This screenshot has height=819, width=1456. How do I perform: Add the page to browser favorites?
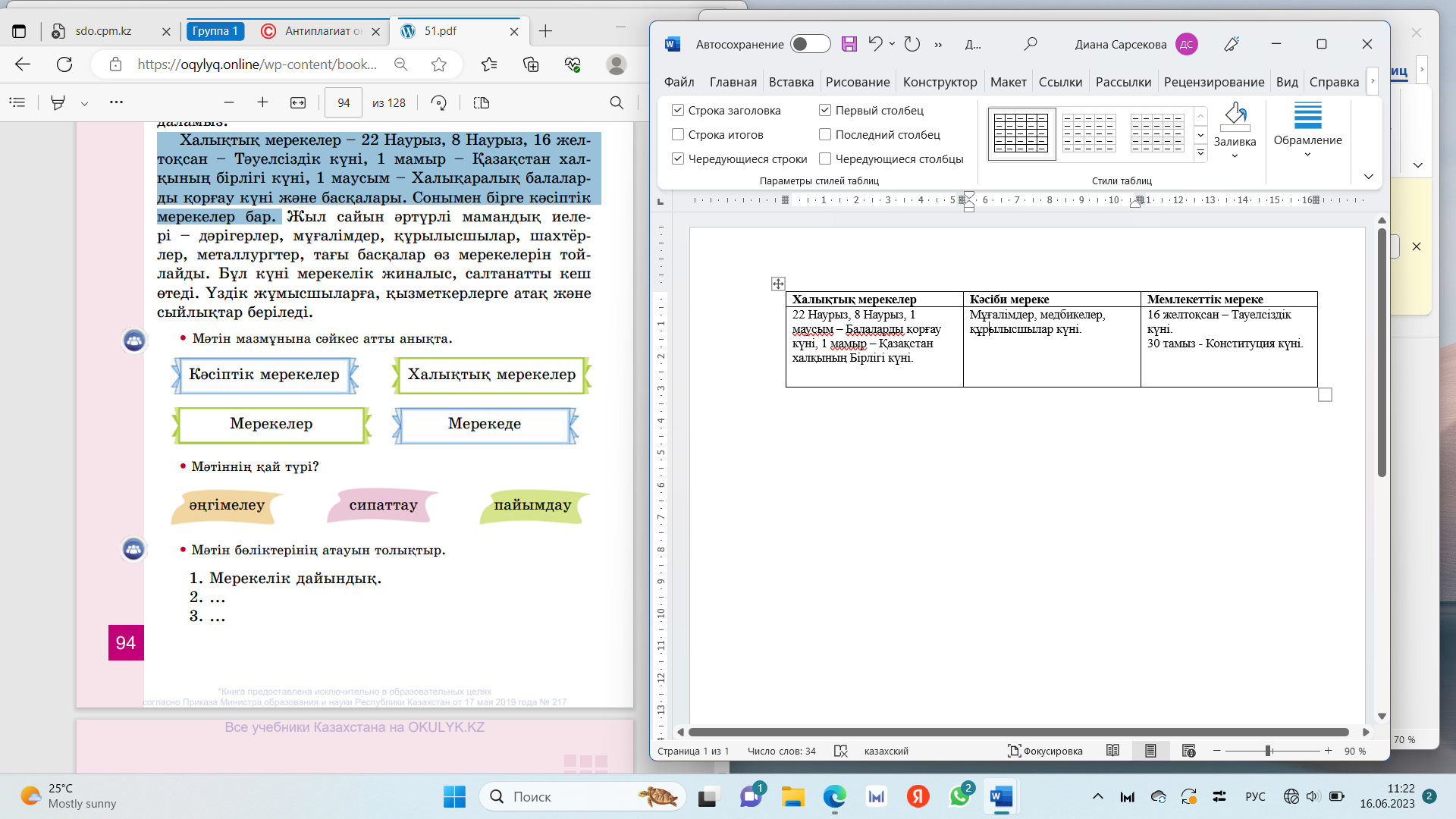tap(438, 64)
